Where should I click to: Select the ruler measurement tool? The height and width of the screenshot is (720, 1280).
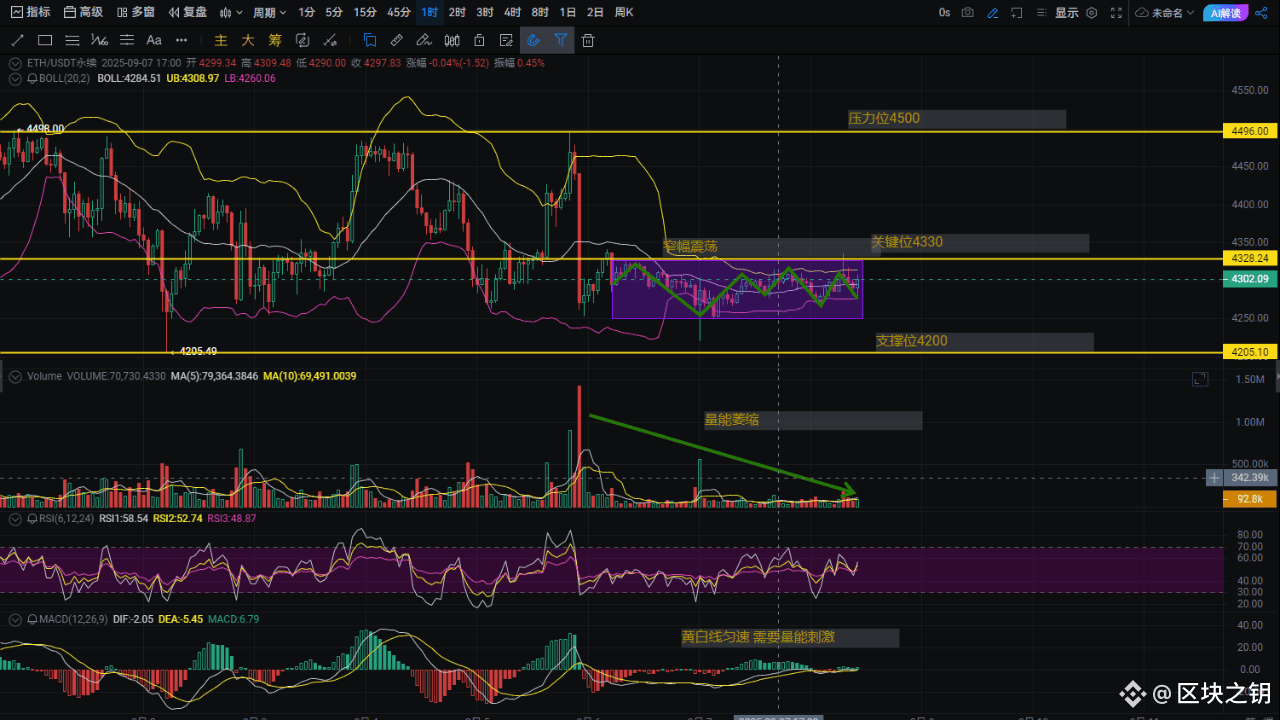[396, 40]
